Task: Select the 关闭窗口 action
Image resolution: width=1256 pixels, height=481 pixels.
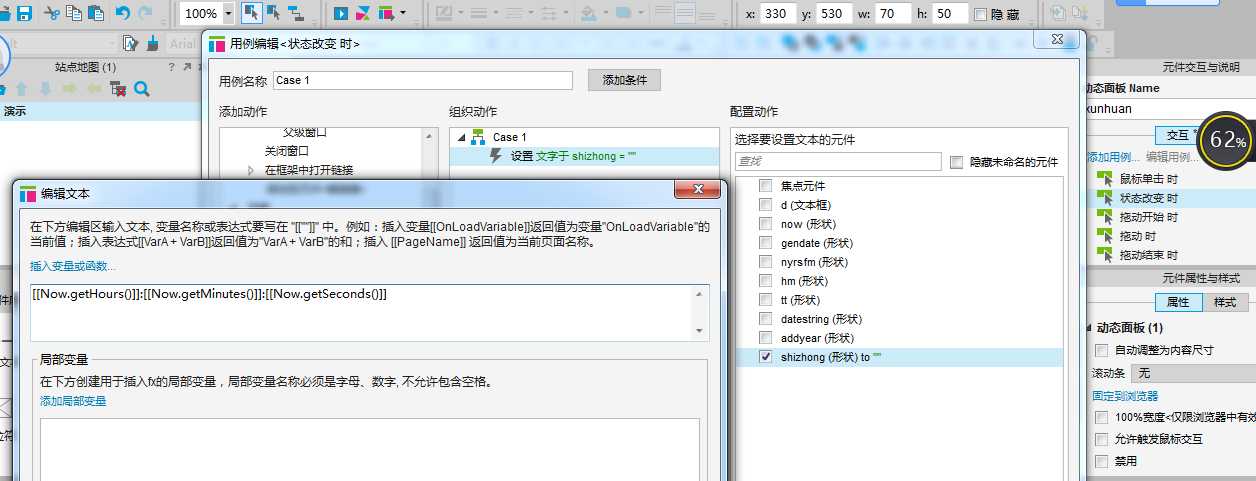Action: pos(287,151)
